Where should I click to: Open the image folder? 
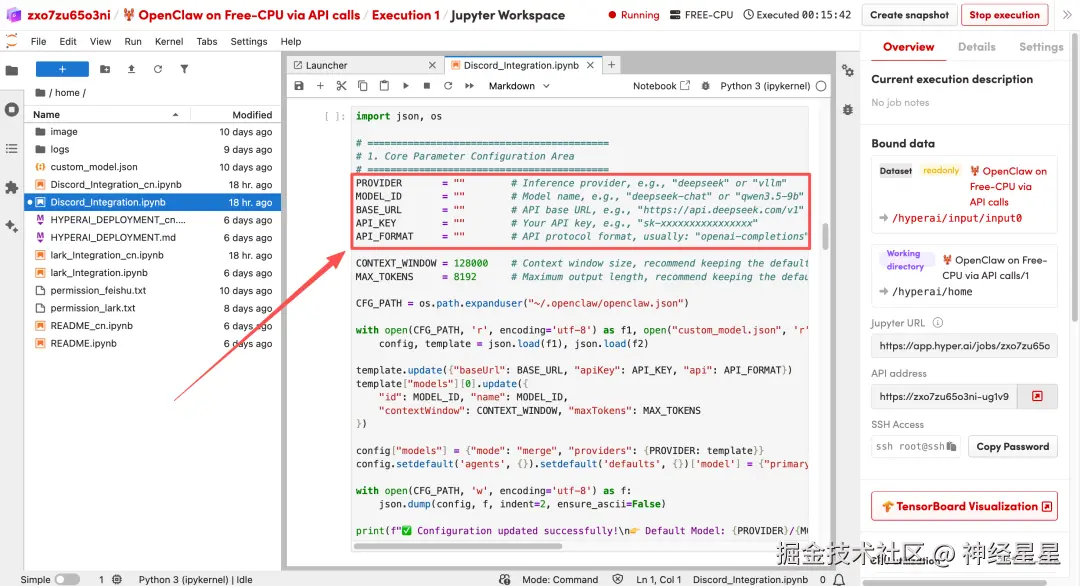click(152, 132)
